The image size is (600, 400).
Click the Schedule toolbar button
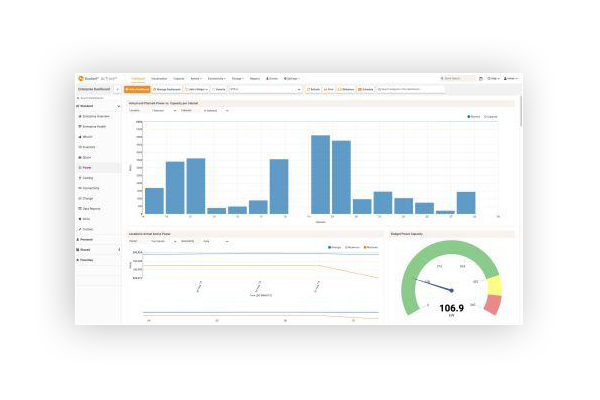click(x=366, y=89)
